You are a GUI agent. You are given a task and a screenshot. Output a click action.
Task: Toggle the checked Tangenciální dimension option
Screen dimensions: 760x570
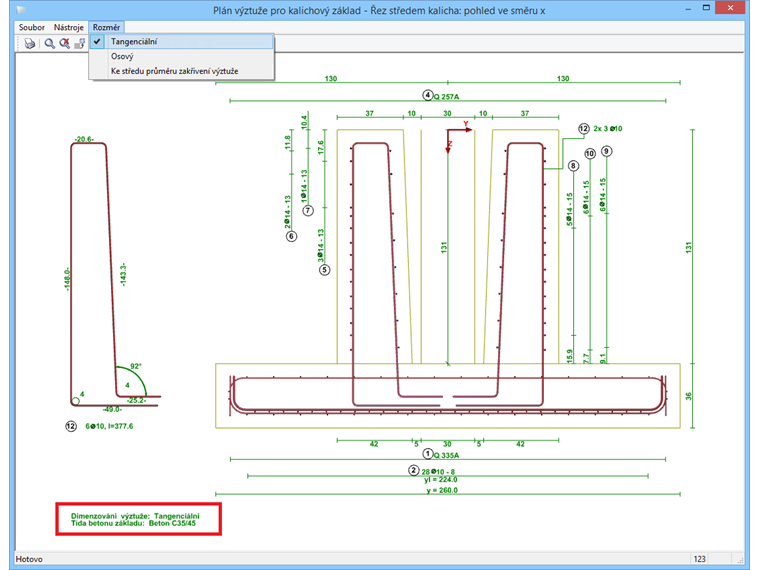click(x=182, y=42)
